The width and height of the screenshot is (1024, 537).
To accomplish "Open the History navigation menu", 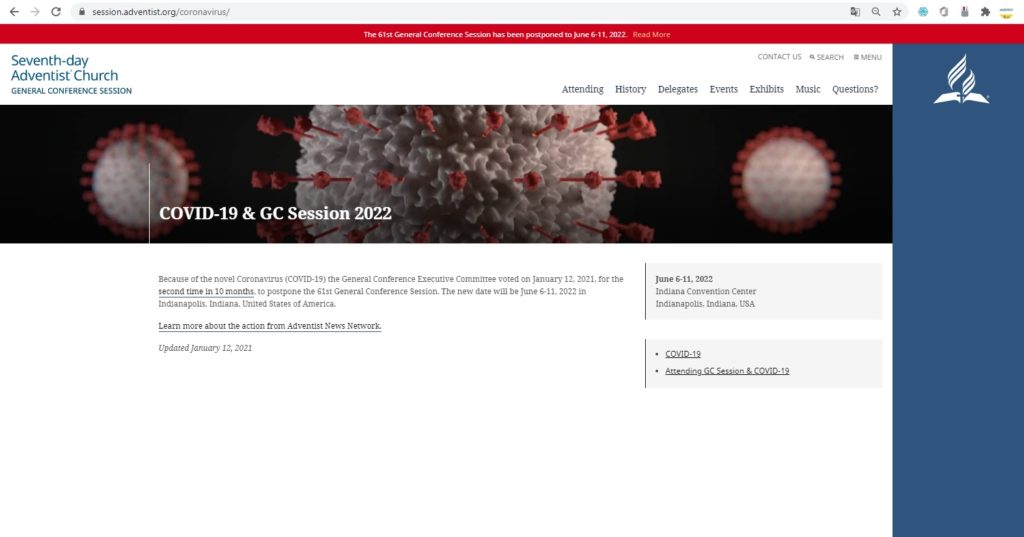I will coord(630,90).
